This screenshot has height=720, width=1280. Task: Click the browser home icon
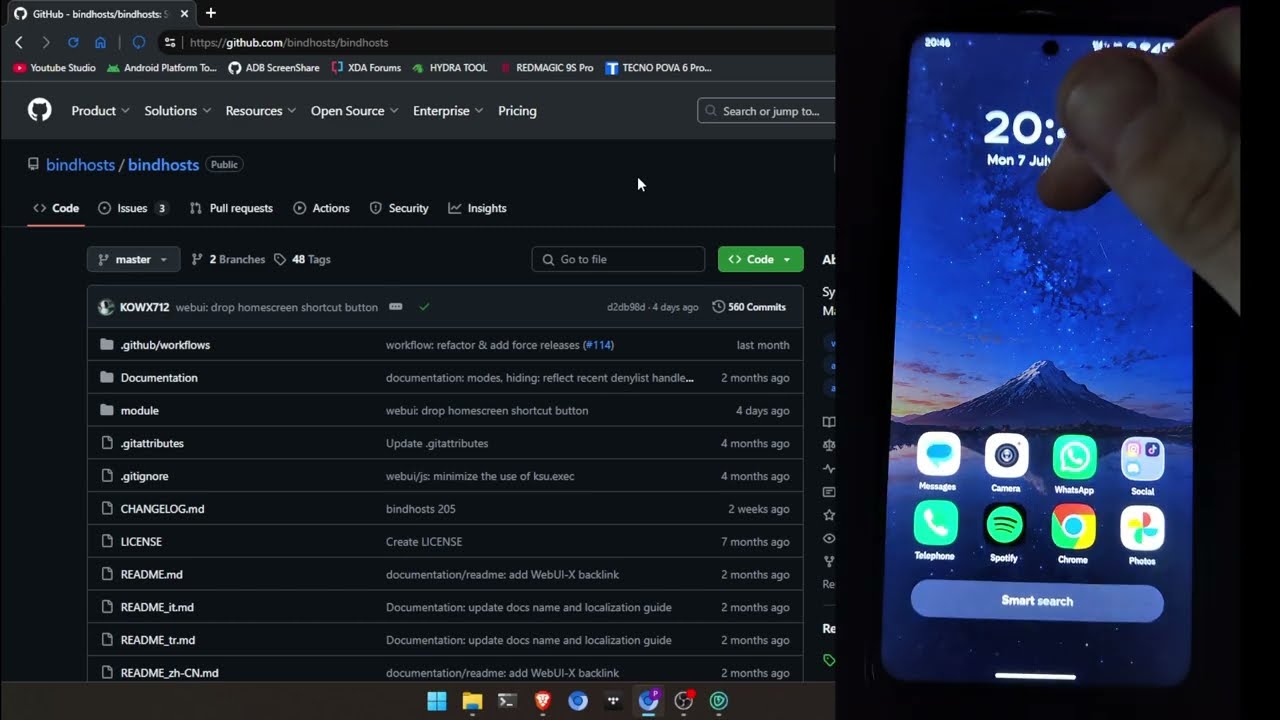tap(100, 42)
